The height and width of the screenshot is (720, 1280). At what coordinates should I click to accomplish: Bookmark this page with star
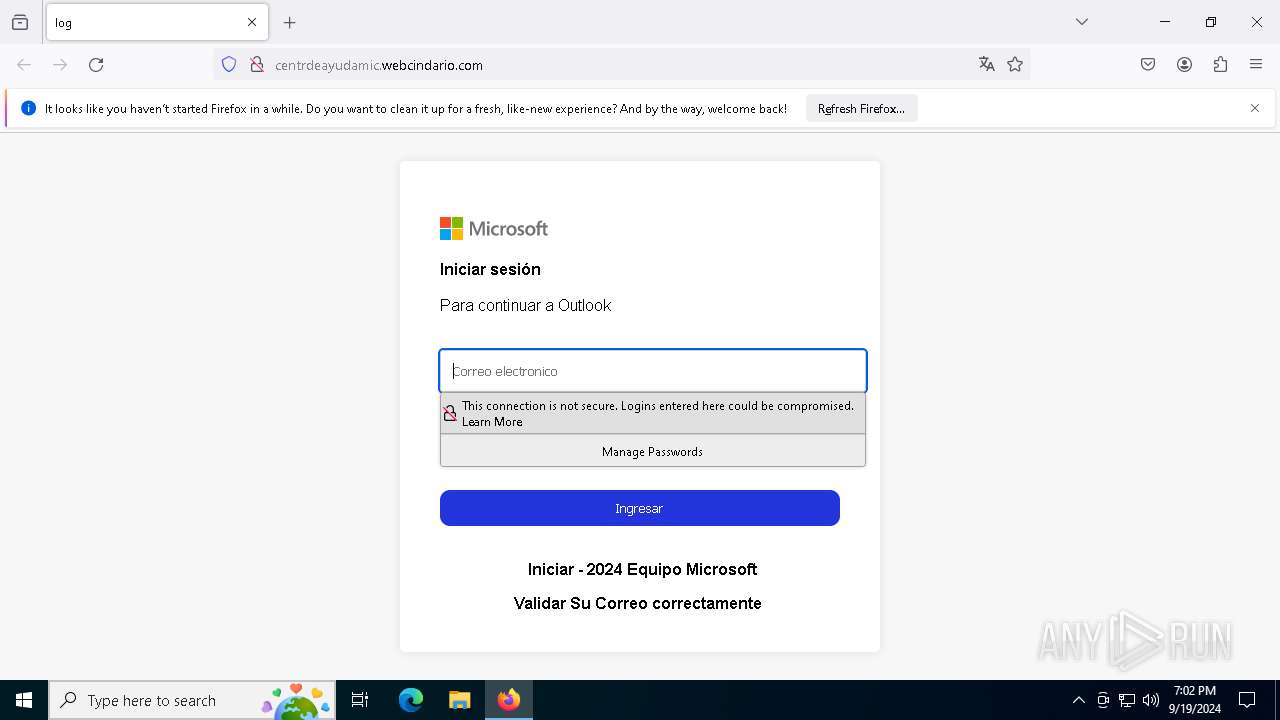pos(1015,65)
